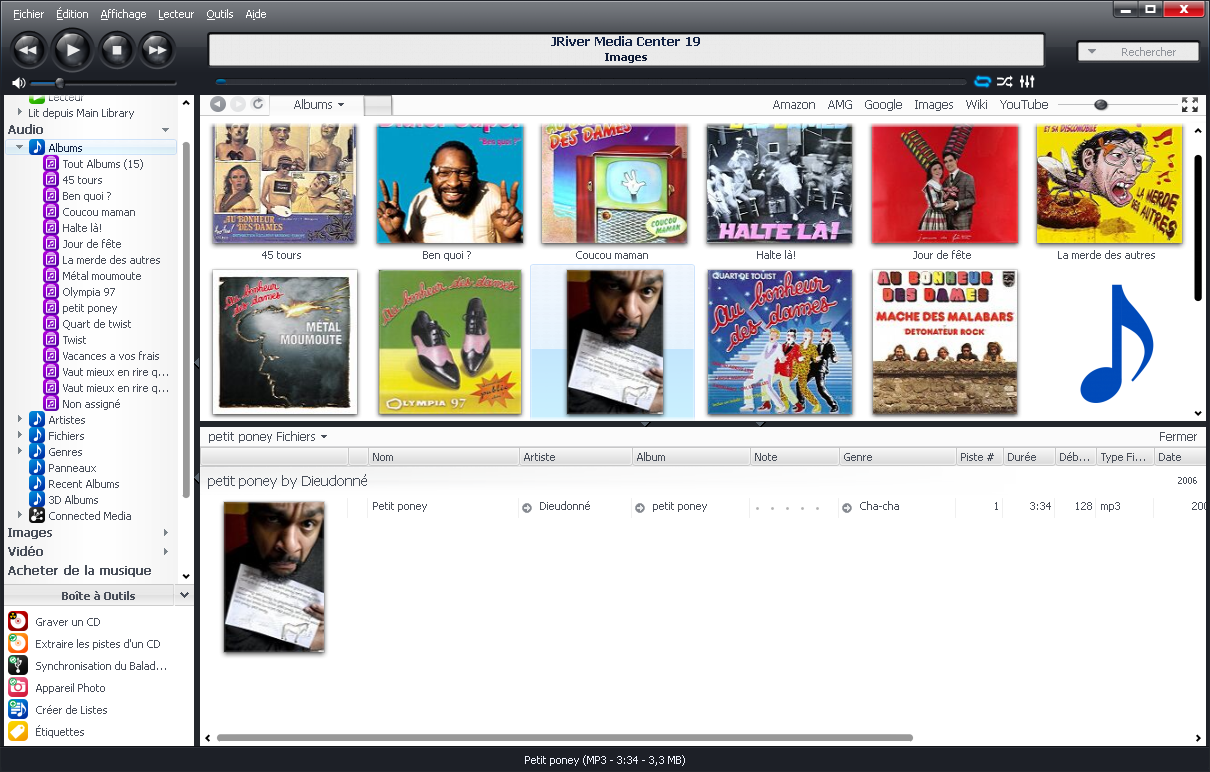Click the Google link
The height and width of the screenshot is (772, 1210).
click(x=883, y=104)
